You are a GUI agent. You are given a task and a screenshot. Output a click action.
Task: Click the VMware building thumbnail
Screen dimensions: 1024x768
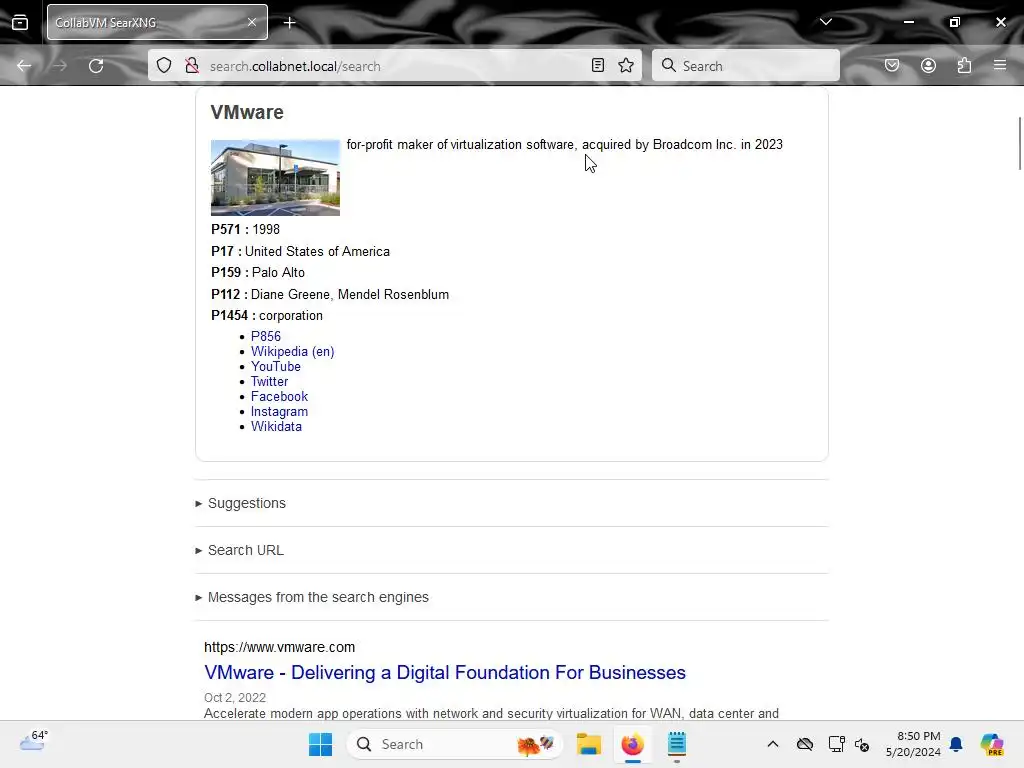click(276, 178)
